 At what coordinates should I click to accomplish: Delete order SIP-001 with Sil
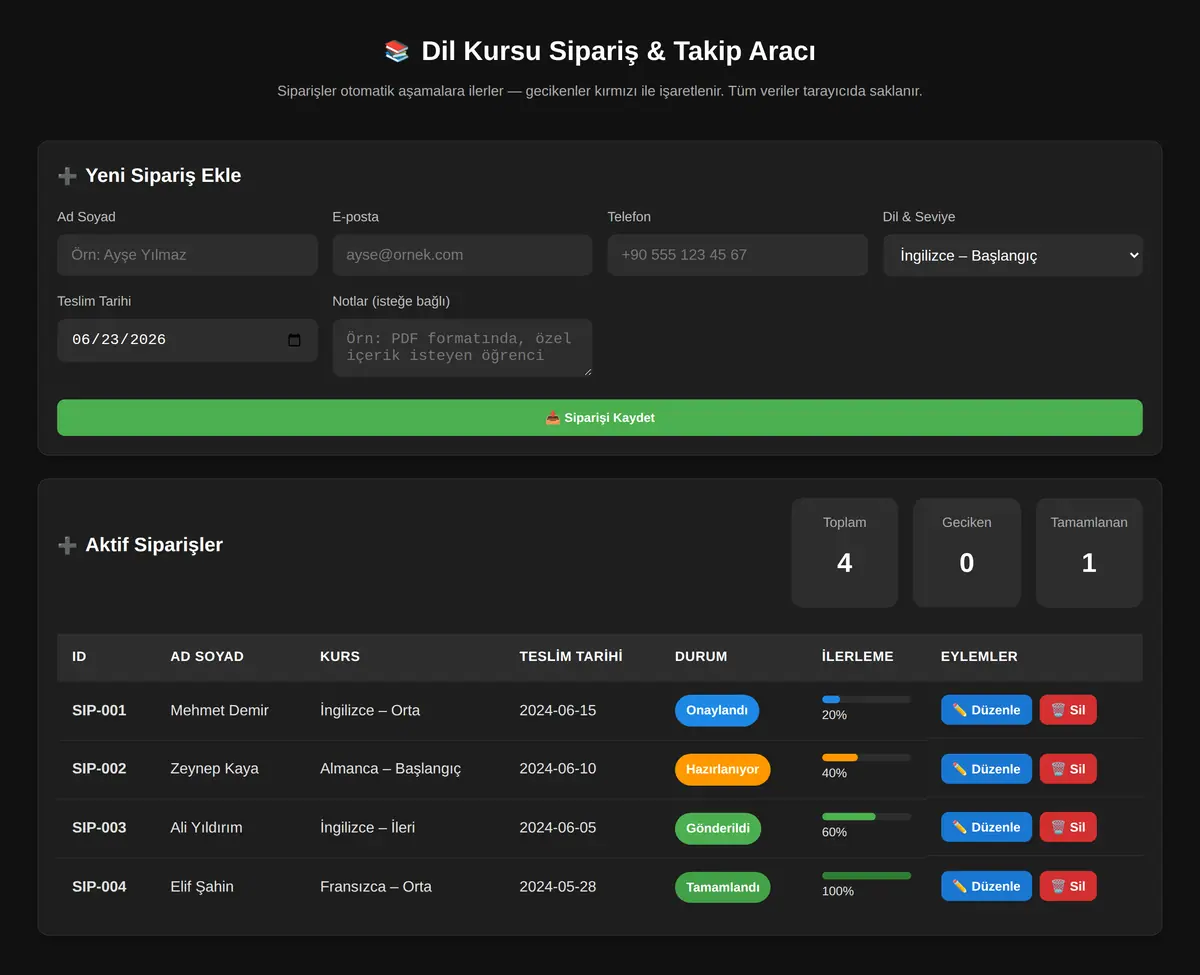[1068, 710]
